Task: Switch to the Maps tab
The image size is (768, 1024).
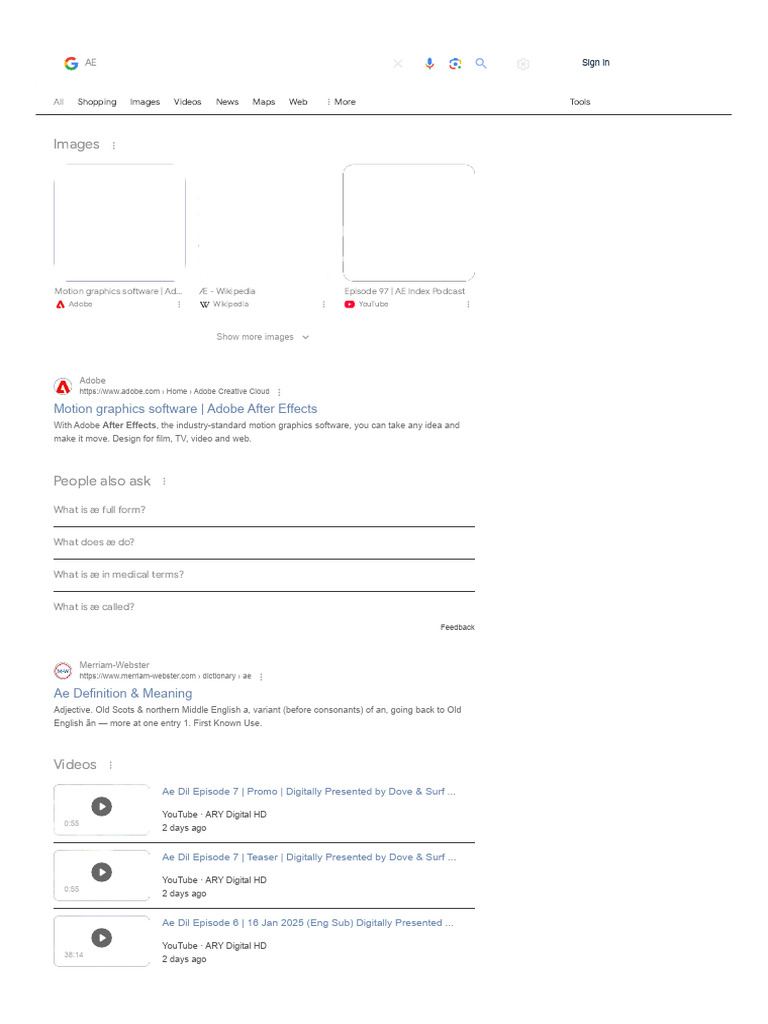Action: (264, 102)
